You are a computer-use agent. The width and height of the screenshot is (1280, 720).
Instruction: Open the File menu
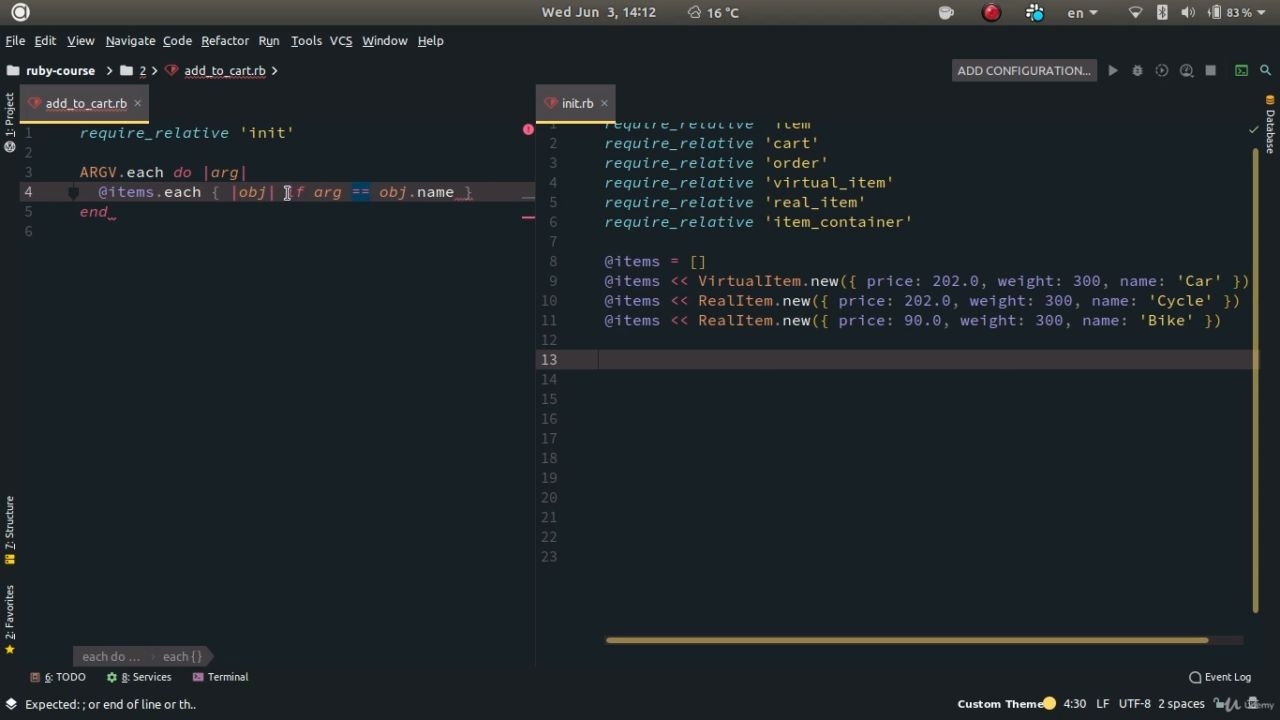coord(15,41)
